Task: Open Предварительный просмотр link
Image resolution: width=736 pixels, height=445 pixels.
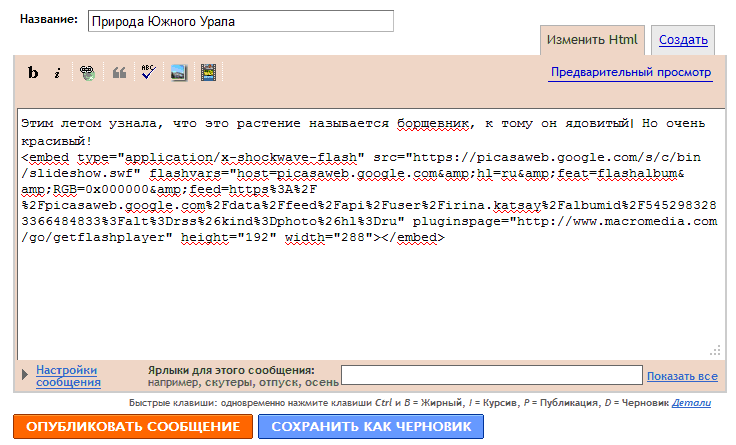Action: (631, 72)
